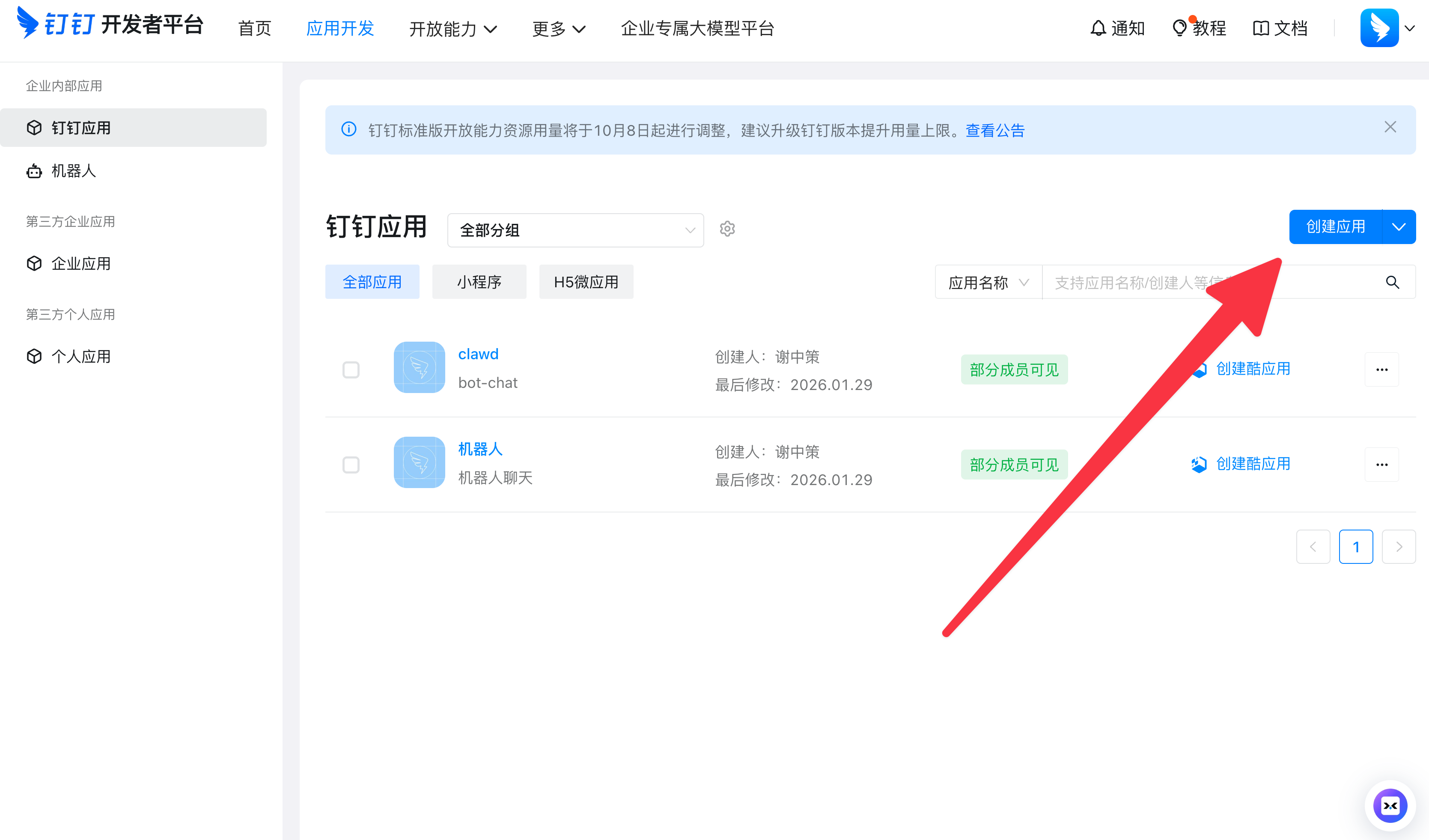Check the checkbox for clawd app
The height and width of the screenshot is (840, 1429).
pyautogui.click(x=351, y=369)
